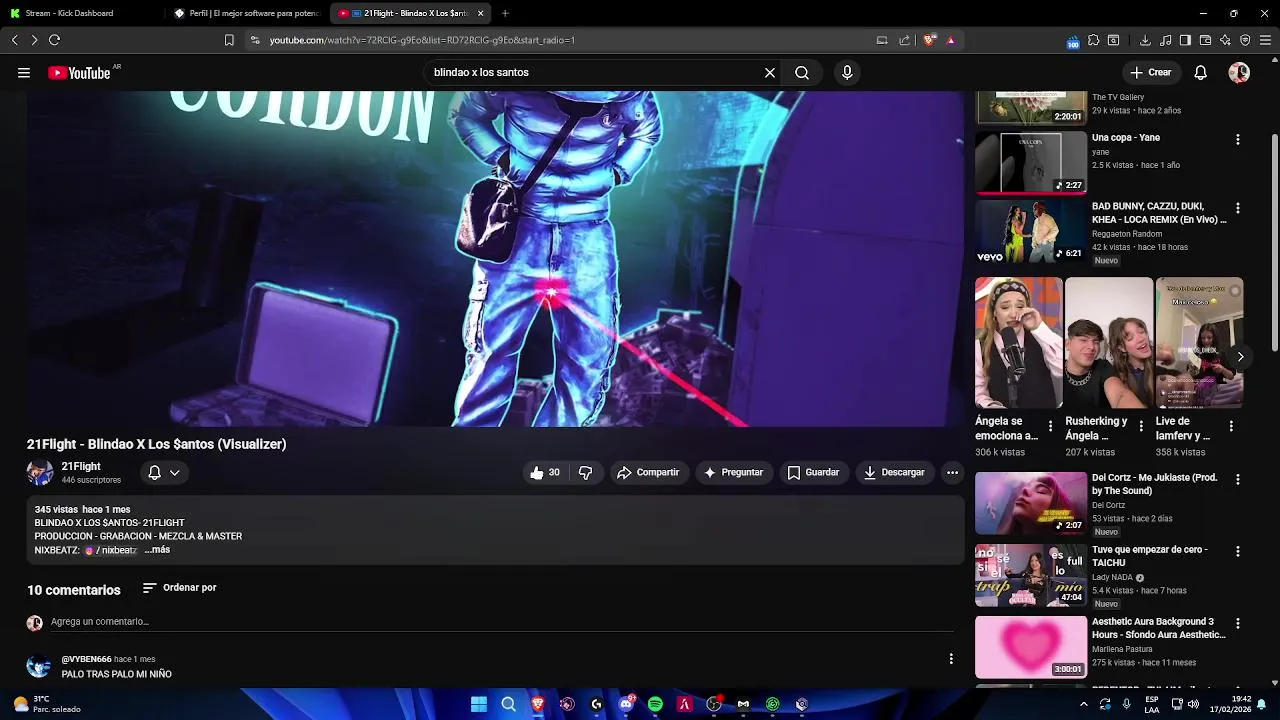Close the 21Flight YouTube tab

[481, 13]
